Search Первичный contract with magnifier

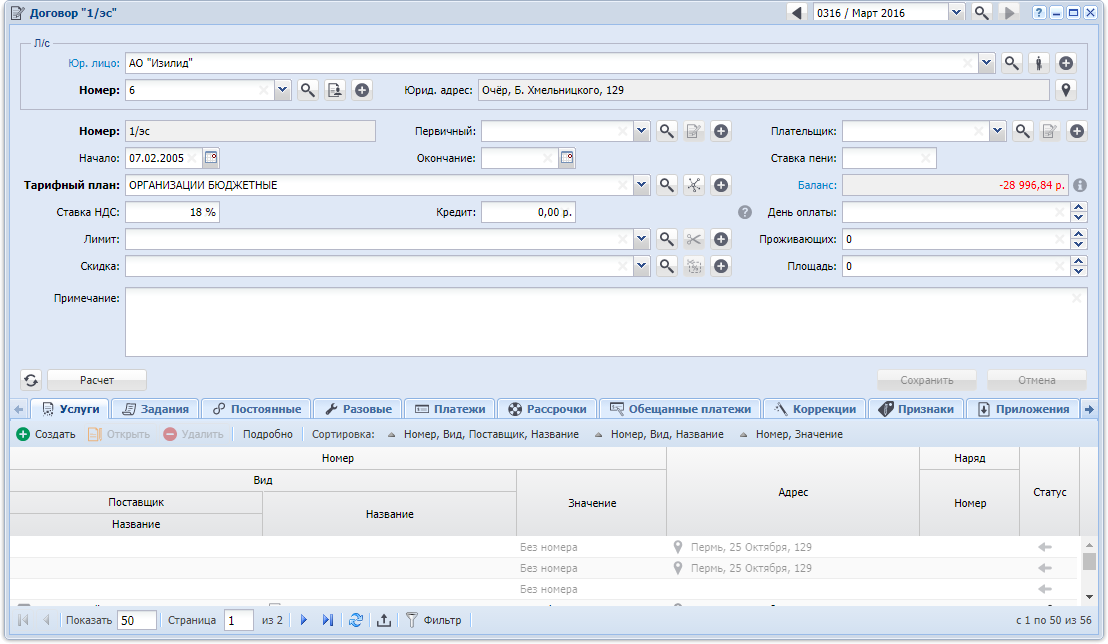pyautogui.click(x=666, y=131)
